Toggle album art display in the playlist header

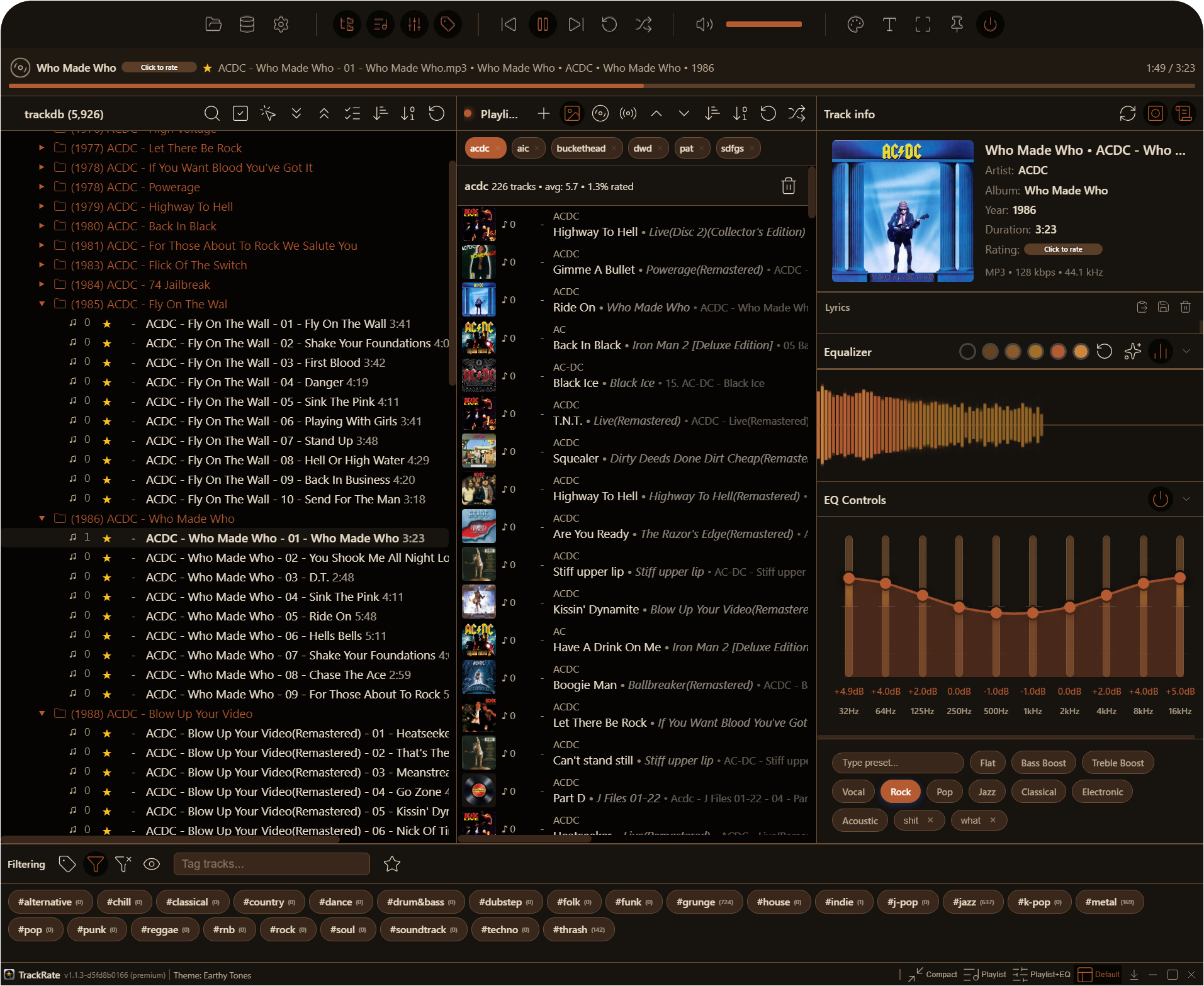571,114
